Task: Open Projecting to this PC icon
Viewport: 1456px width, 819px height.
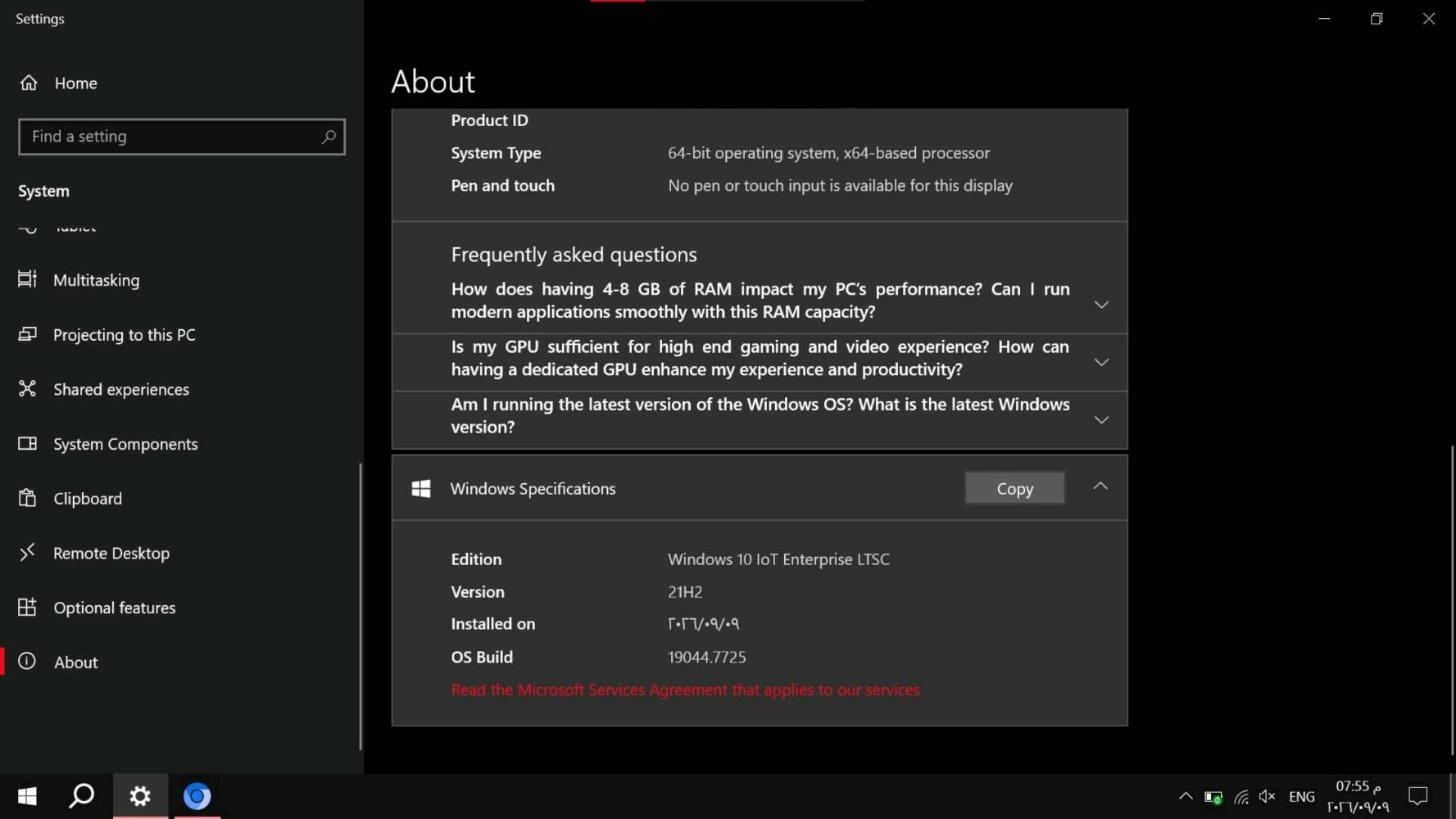Action: tap(27, 334)
